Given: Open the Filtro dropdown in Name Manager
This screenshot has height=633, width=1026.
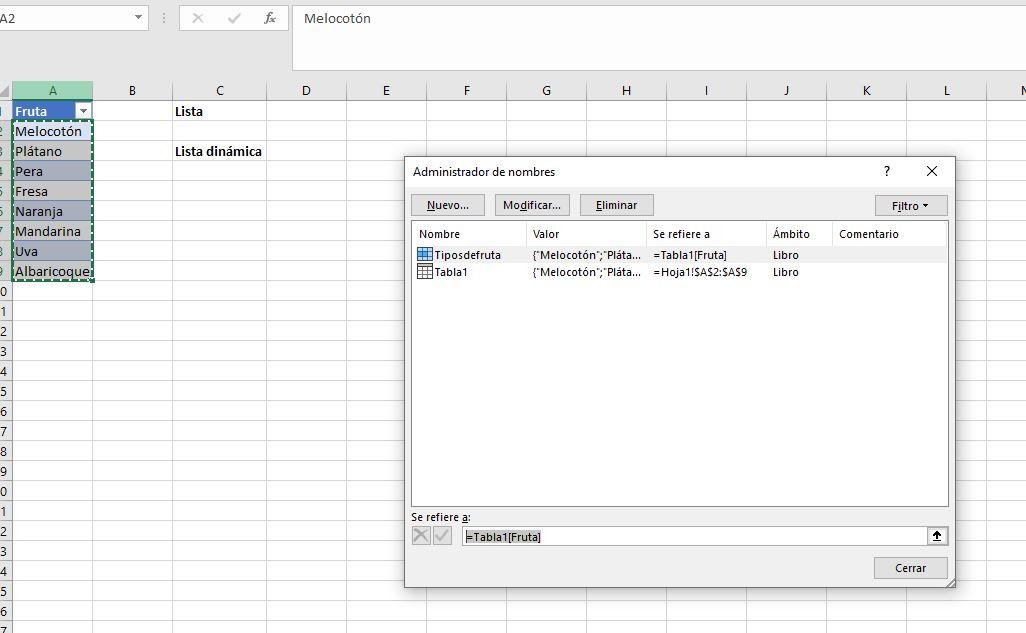Looking at the screenshot, I should (x=909, y=205).
